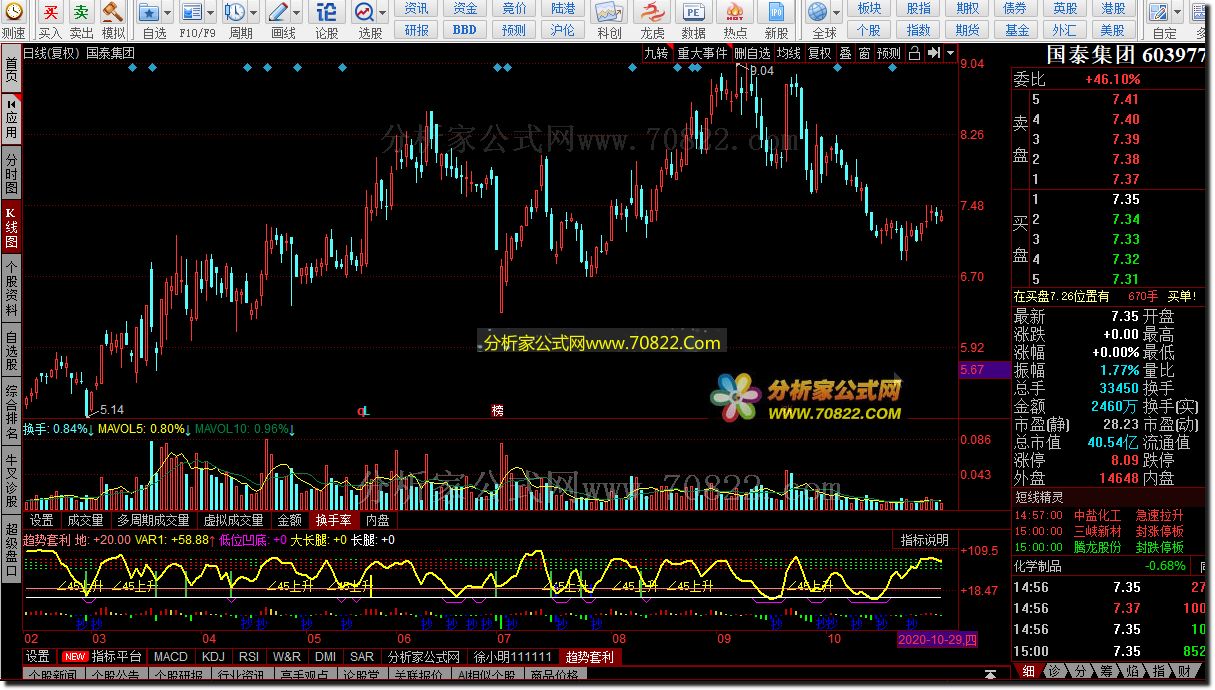This screenshot has width=1215, height=690.
Task: Click the 窗 window button
Action: [x=864, y=53]
